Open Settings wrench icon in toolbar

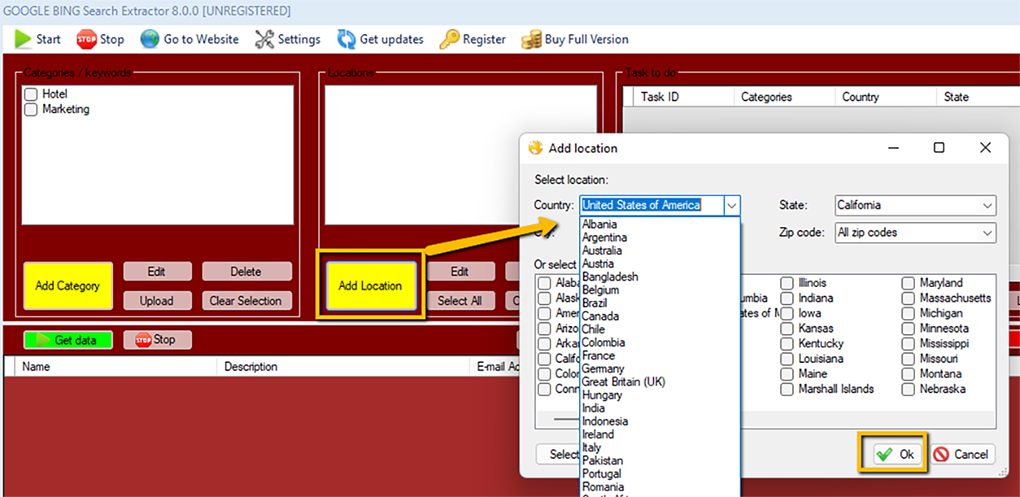[x=264, y=39]
